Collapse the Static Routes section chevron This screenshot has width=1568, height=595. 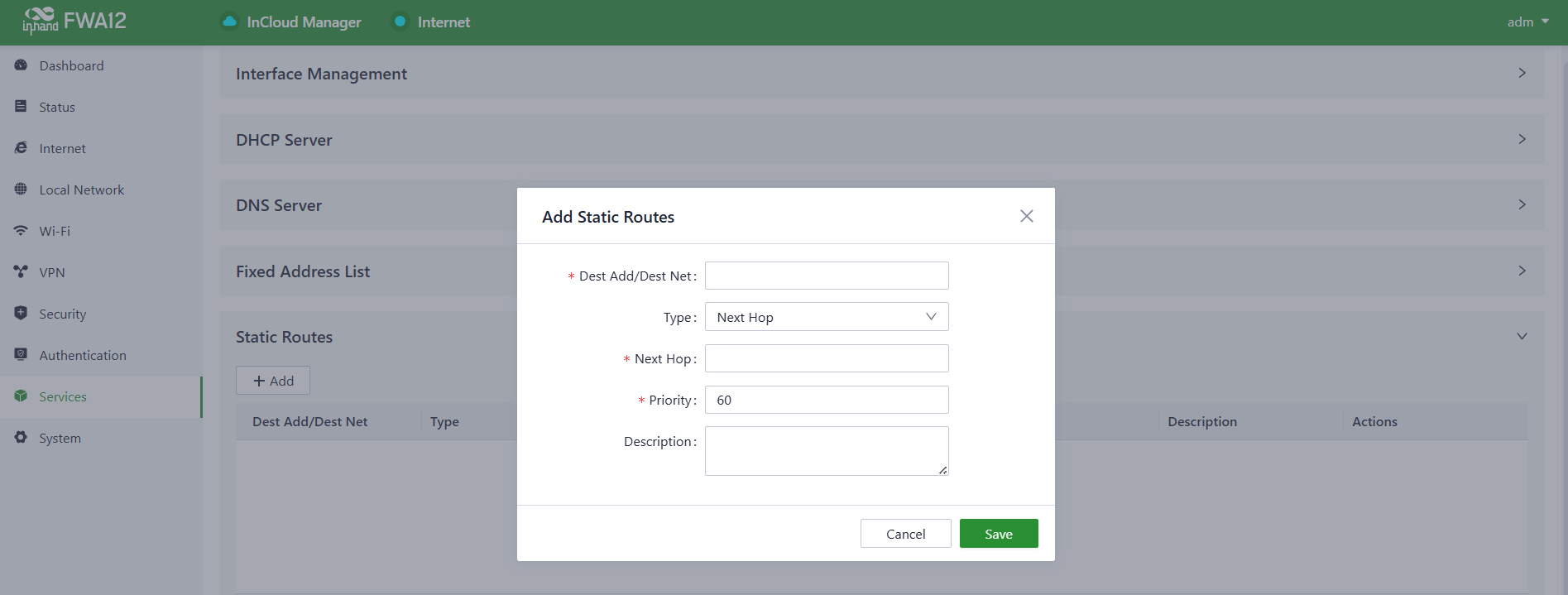pyautogui.click(x=1521, y=337)
